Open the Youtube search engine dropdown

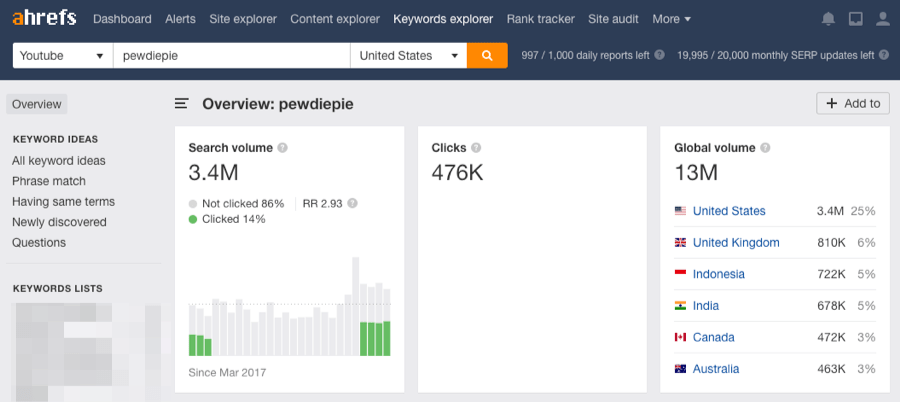coord(63,56)
